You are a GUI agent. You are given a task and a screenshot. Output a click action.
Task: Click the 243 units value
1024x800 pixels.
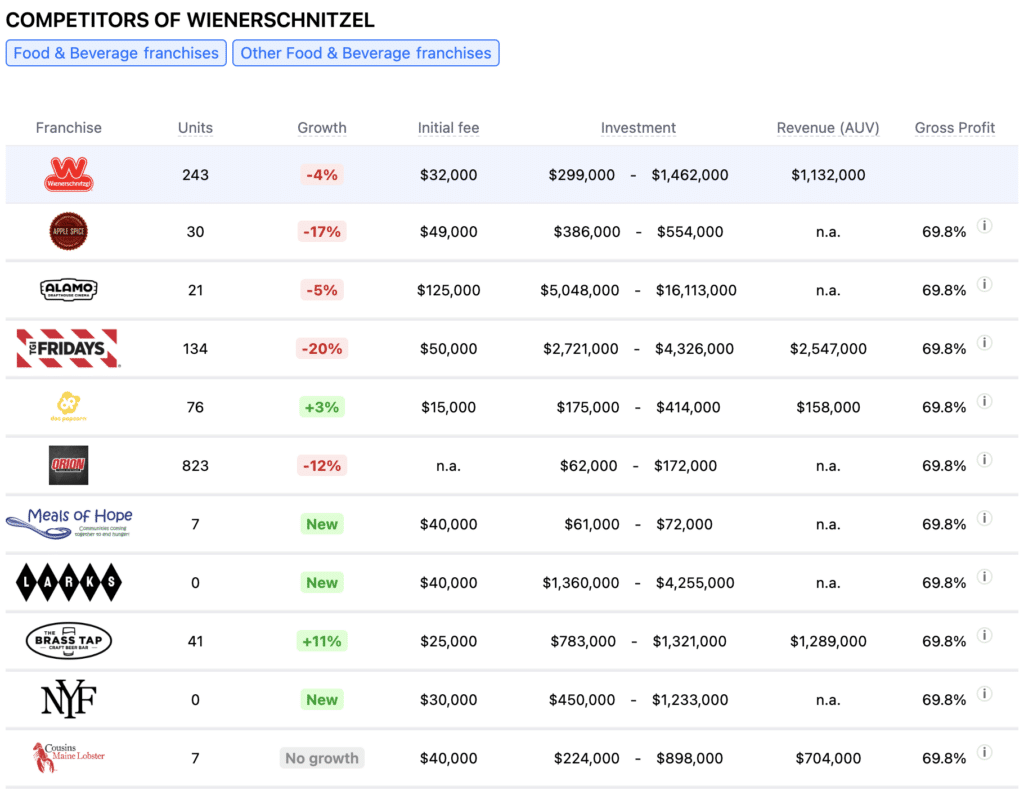coord(195,175)
